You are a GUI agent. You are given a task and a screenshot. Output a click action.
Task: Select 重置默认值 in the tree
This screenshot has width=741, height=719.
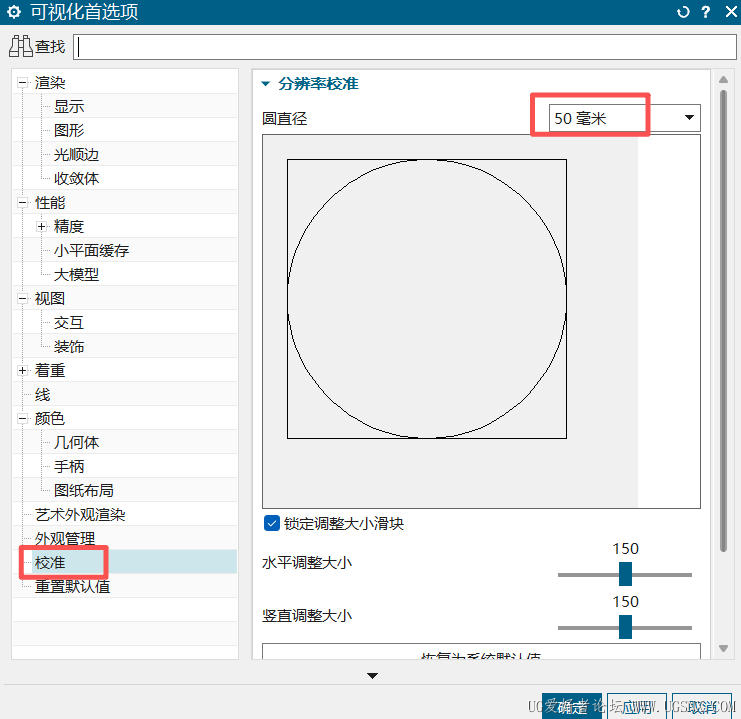pyautogui.click(x=72, y=587)
